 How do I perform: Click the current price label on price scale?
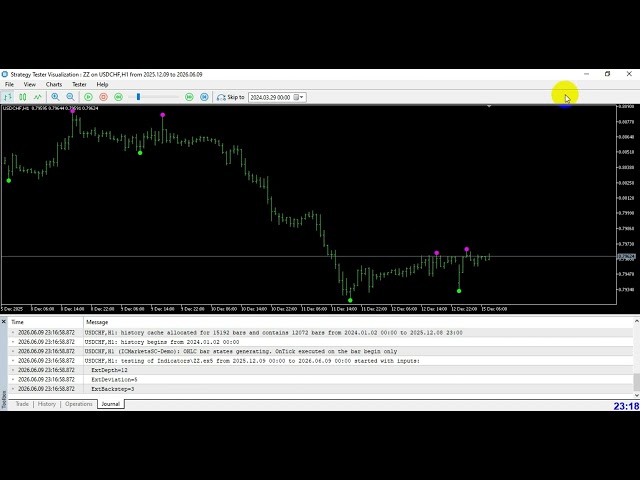[x=627, y=257]
